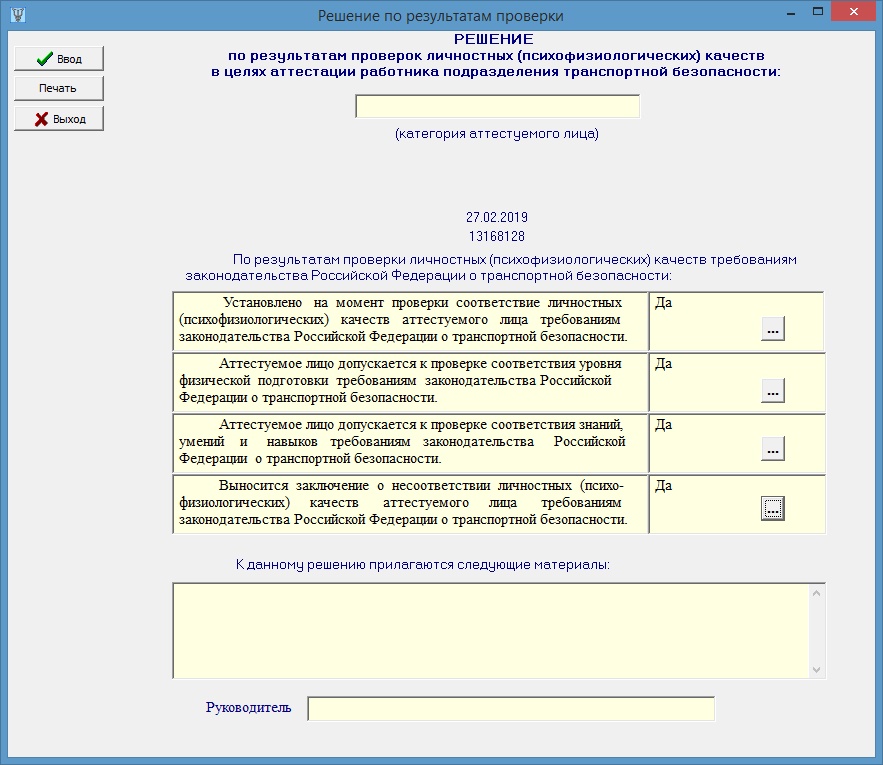The image size is (883, 765).
Task: Click the Да value in несоответствии row
Action: [663, 485]
